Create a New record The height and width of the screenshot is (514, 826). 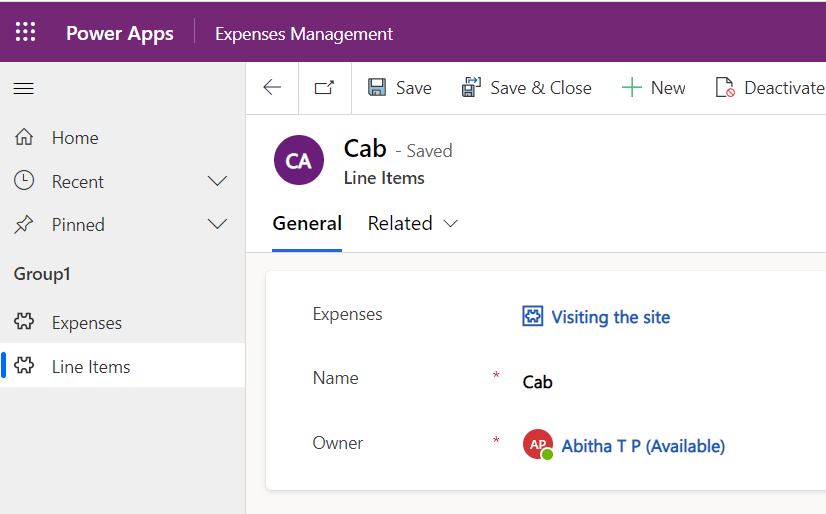pyautogui.click(x=654, y=88)
